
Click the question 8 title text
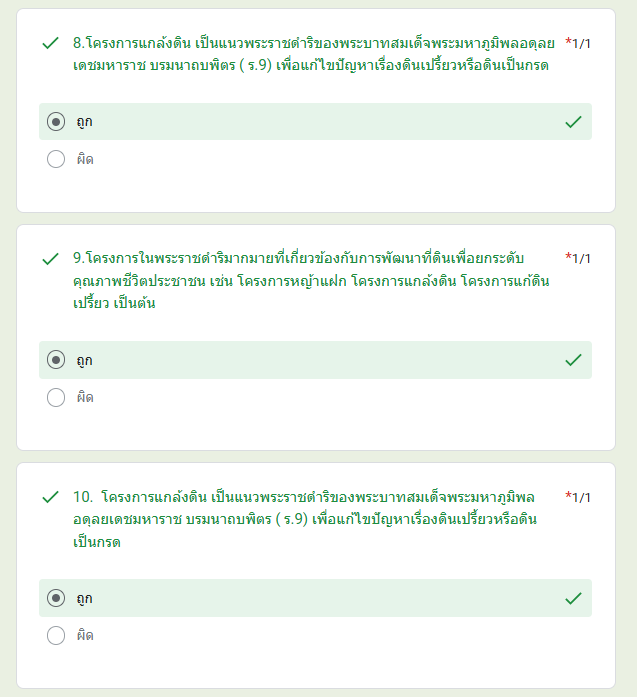click(312, 54)
